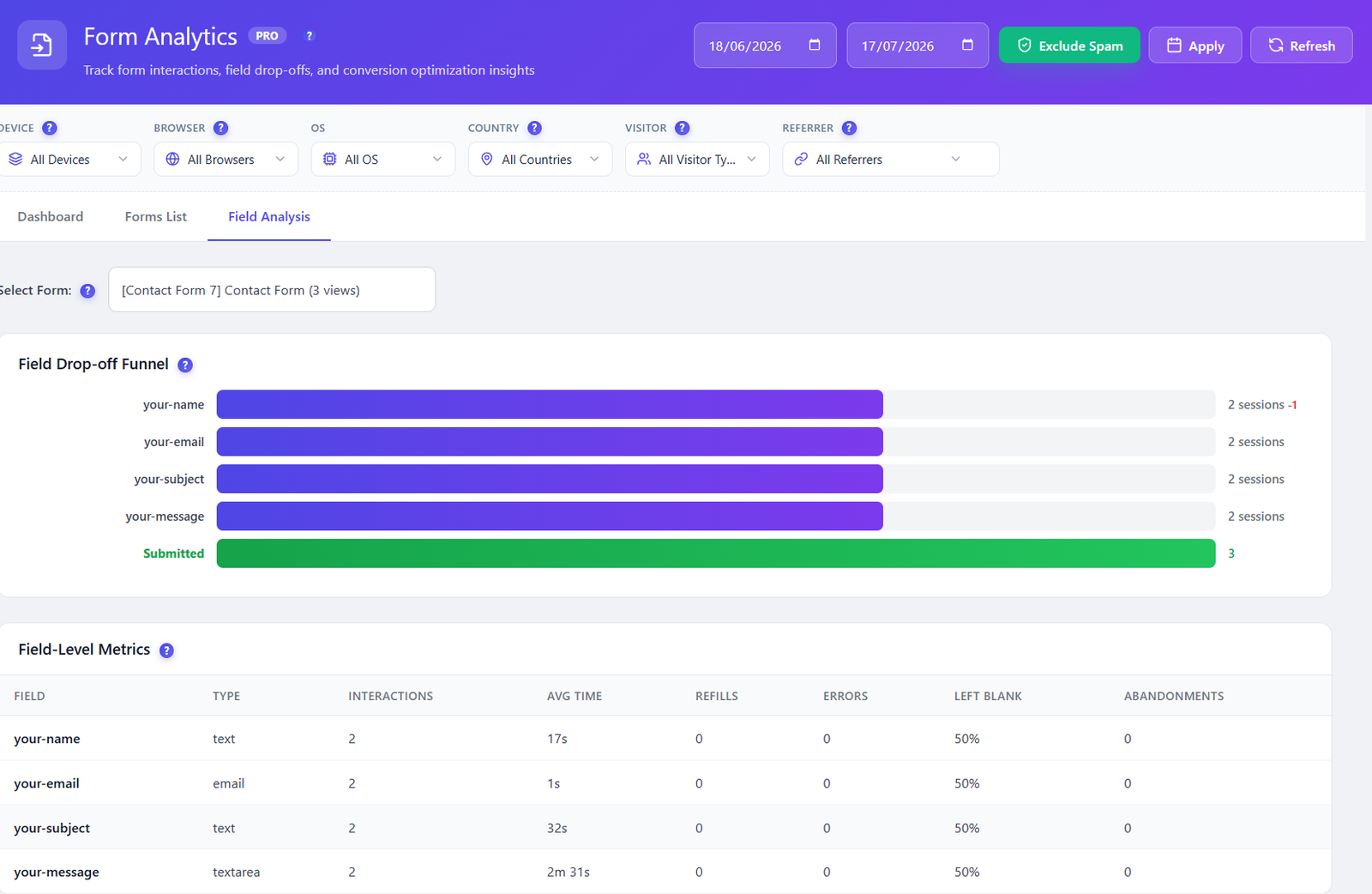
Task: Click help icon next to Browser label
Action: point(220,128)
